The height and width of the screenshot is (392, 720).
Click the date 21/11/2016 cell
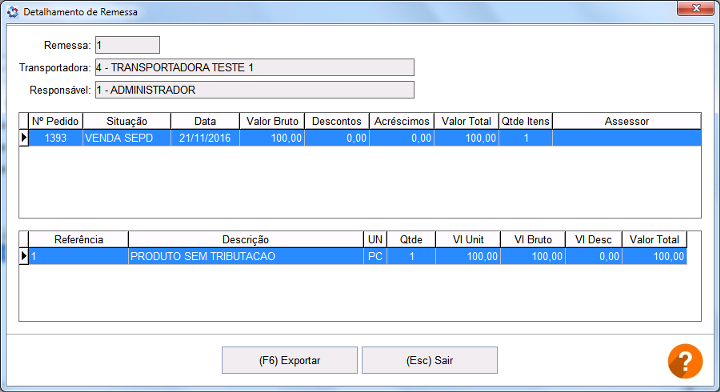point(205,138)
